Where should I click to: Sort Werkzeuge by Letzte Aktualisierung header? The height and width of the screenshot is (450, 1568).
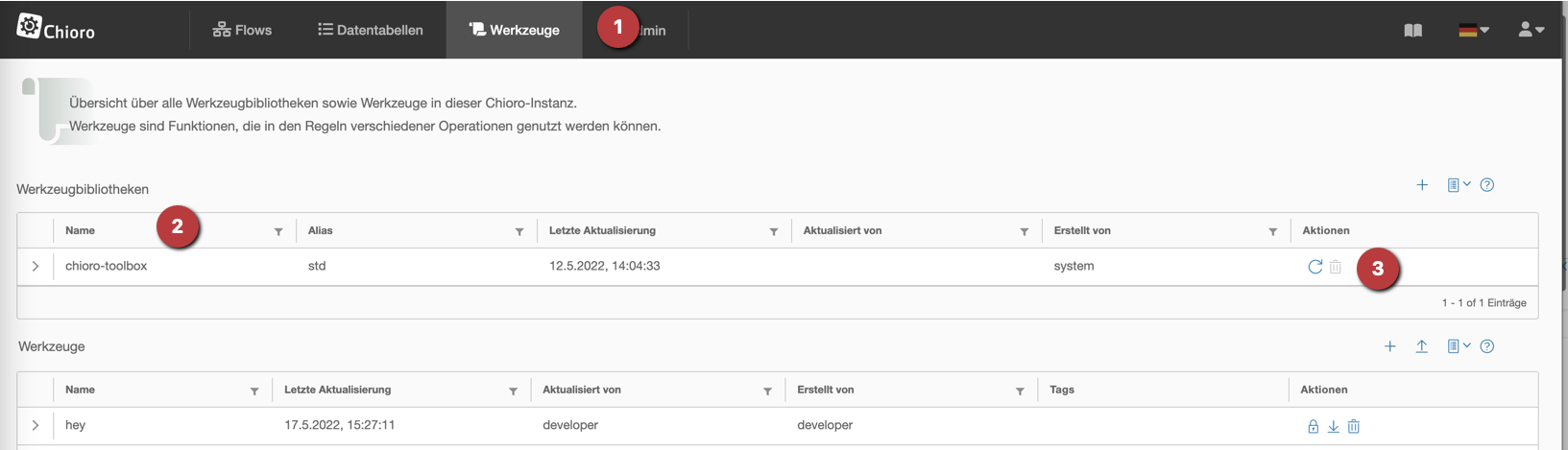(338, 390)
